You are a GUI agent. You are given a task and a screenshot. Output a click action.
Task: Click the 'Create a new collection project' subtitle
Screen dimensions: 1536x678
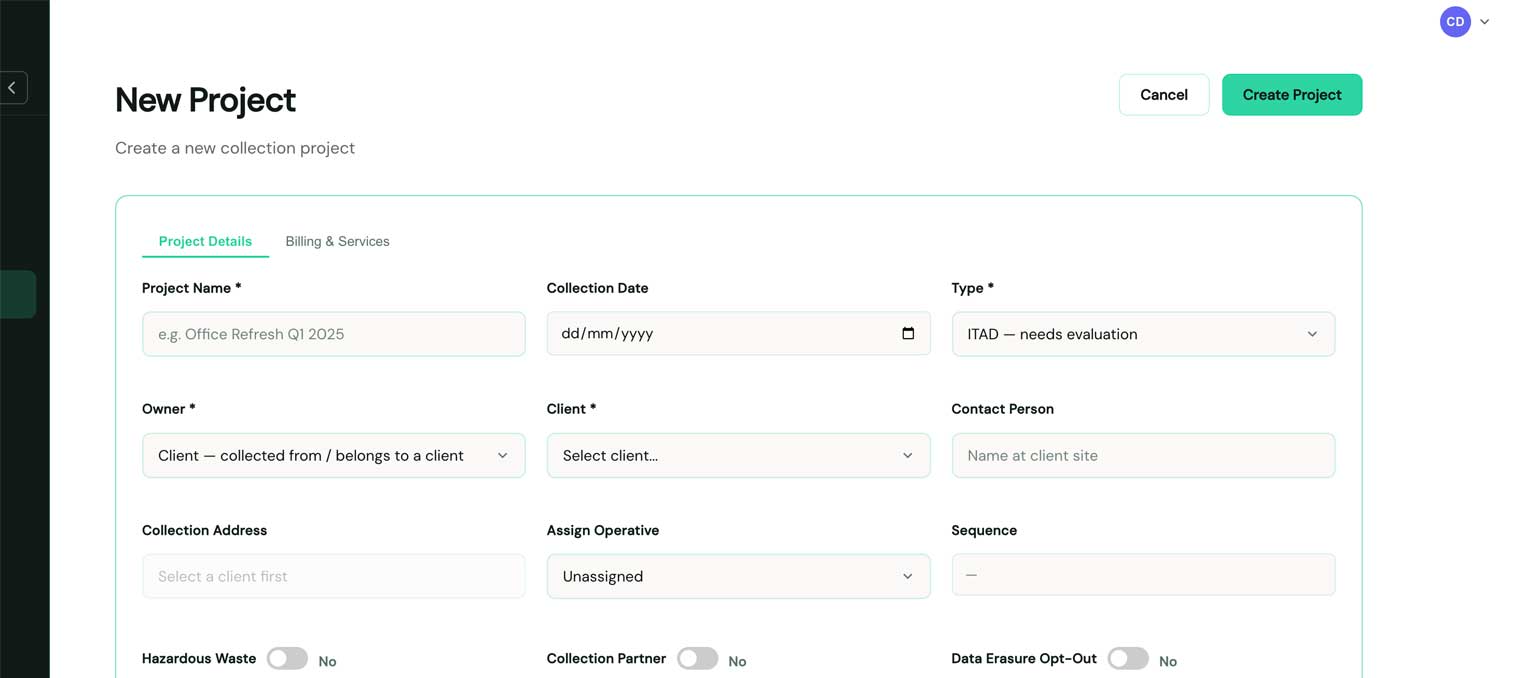click(235, 148)
